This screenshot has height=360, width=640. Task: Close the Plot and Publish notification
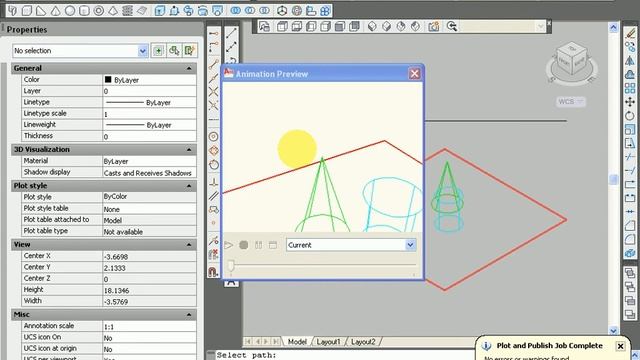pos(620,346)
